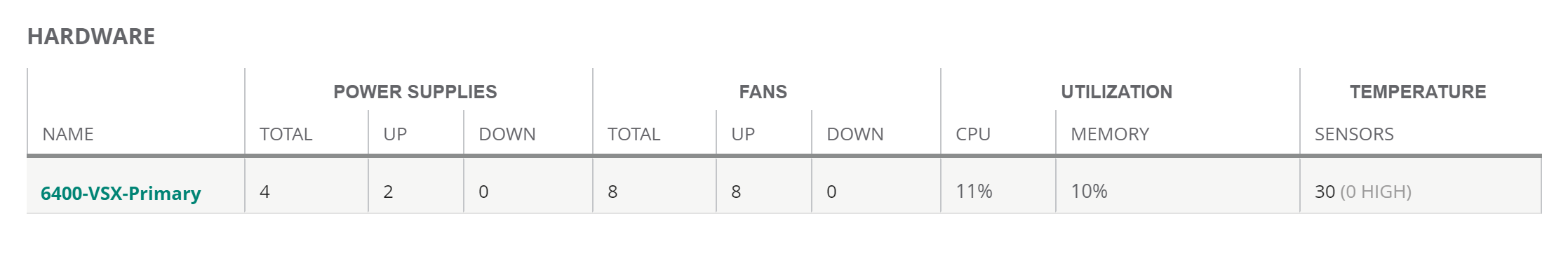
Task: Click the 11% CPU utilization value
Action: click(974, 192)
